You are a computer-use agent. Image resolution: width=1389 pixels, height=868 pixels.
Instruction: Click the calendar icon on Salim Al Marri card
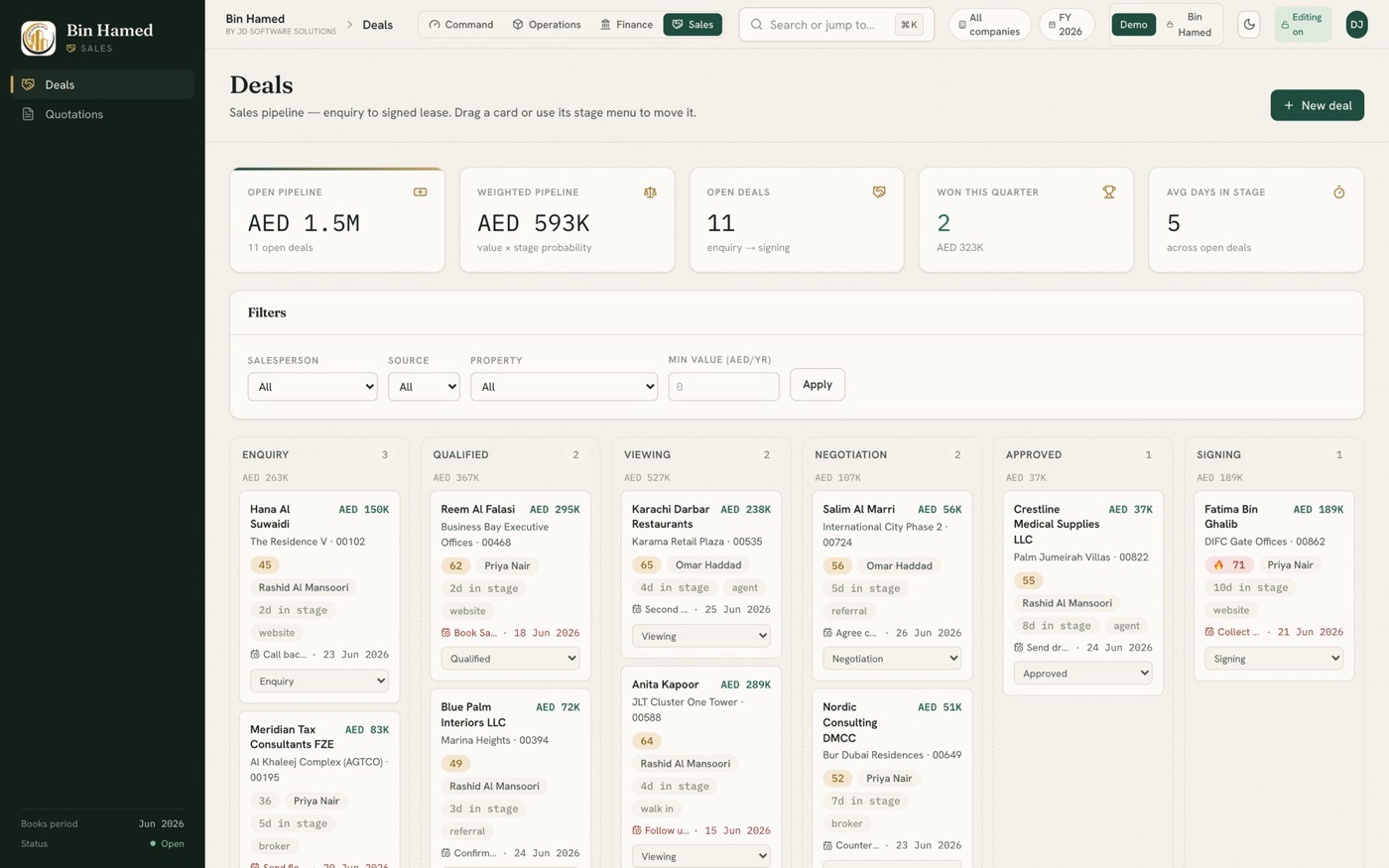(827, 633)
